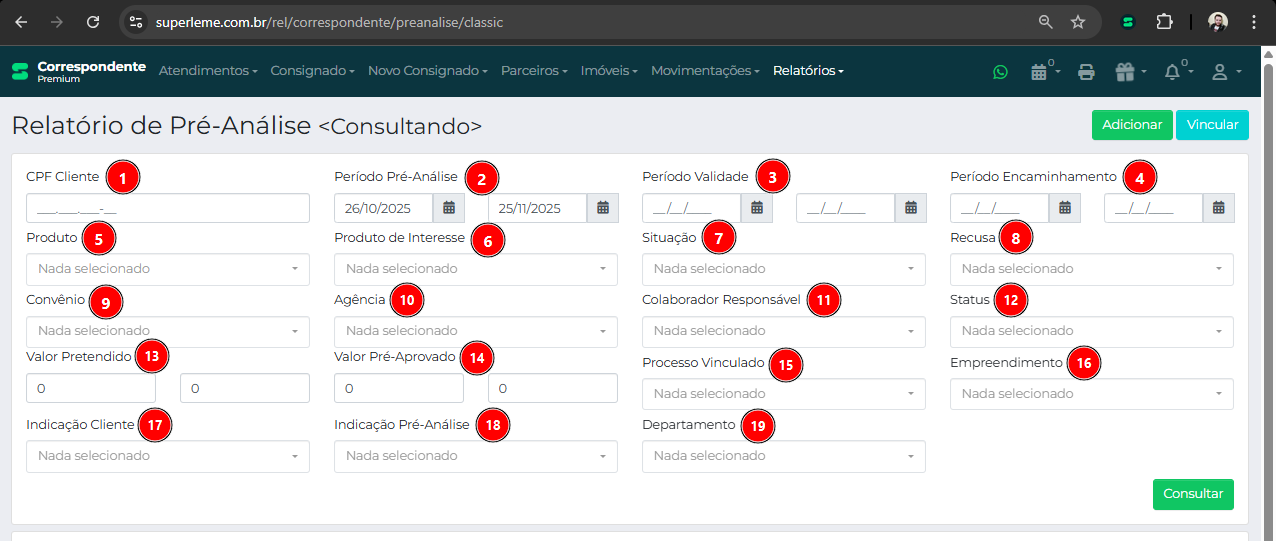
Task: Expand the Departamento dropdown
Action: pos(784,456)
